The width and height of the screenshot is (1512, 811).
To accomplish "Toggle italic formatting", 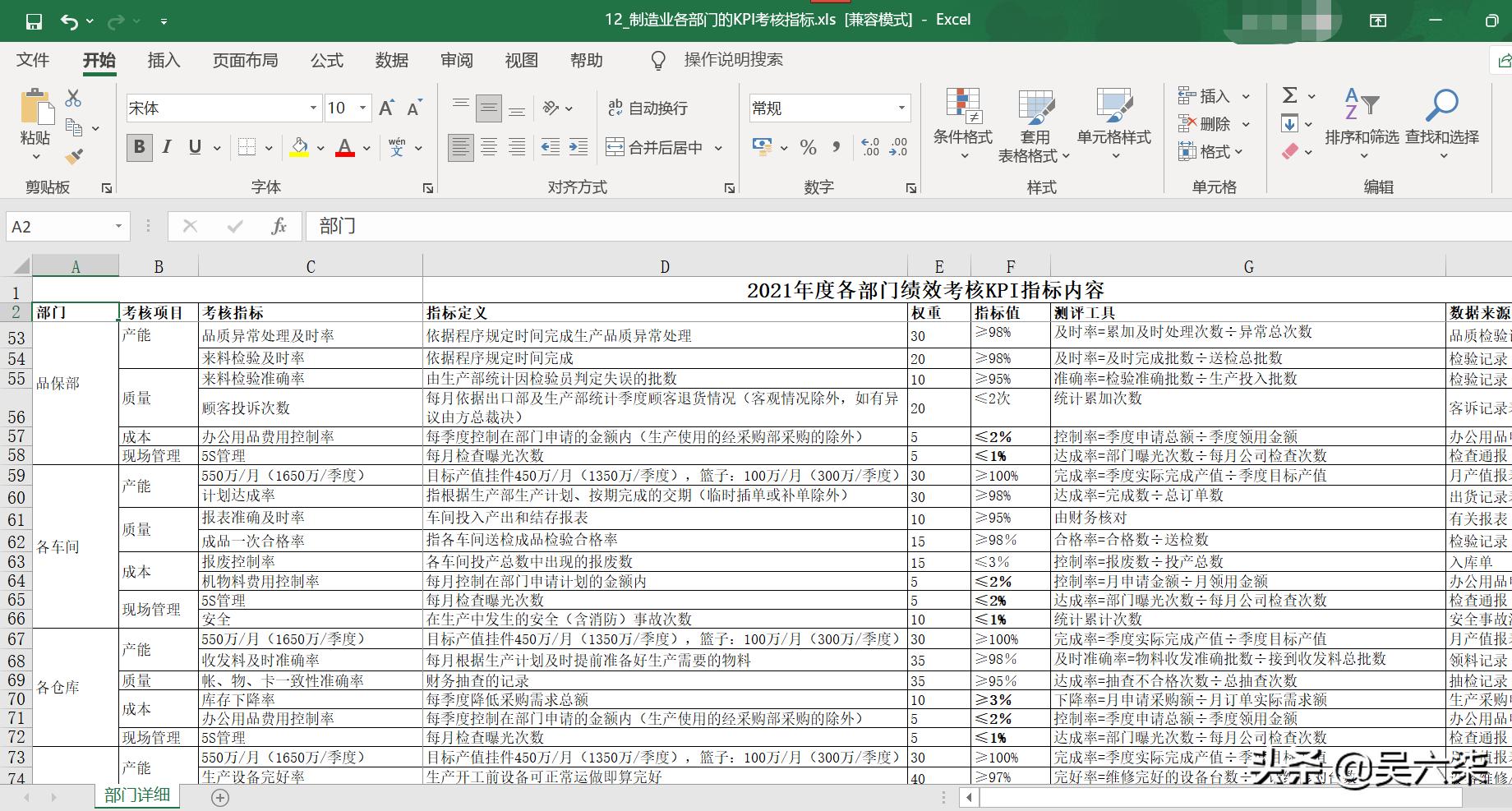I will pyautogui.click(x=166, y=148).
